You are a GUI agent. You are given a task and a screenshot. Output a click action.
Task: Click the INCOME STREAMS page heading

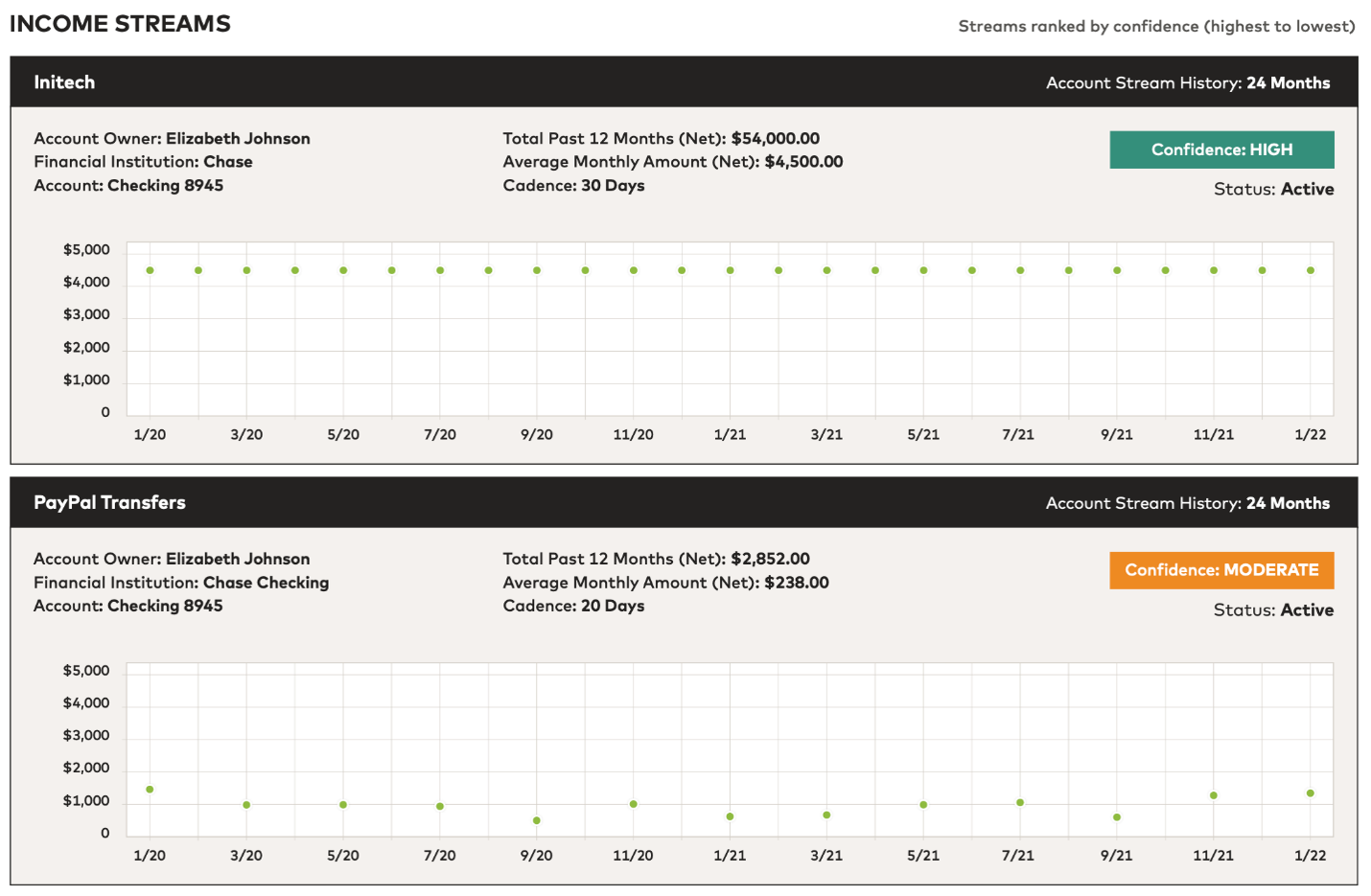pos(120,24)
